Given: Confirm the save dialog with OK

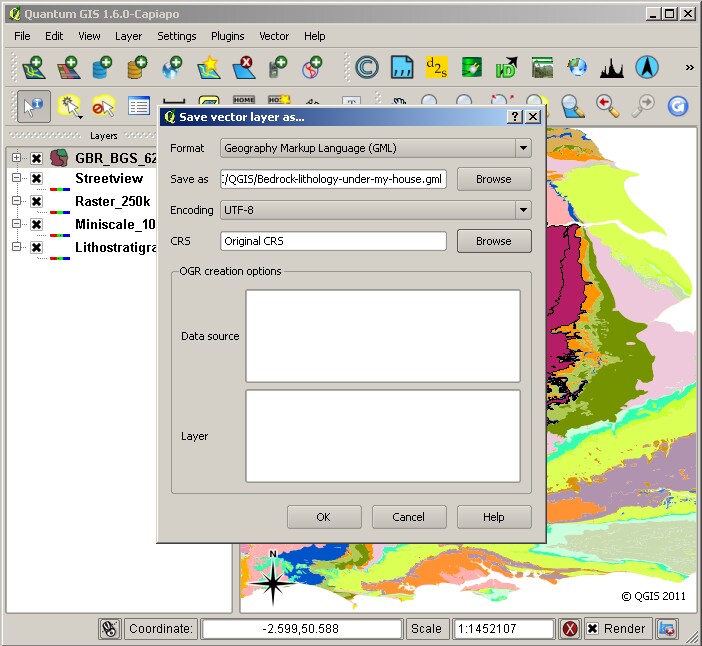Looking at the screenshot, I should point(324,517).
